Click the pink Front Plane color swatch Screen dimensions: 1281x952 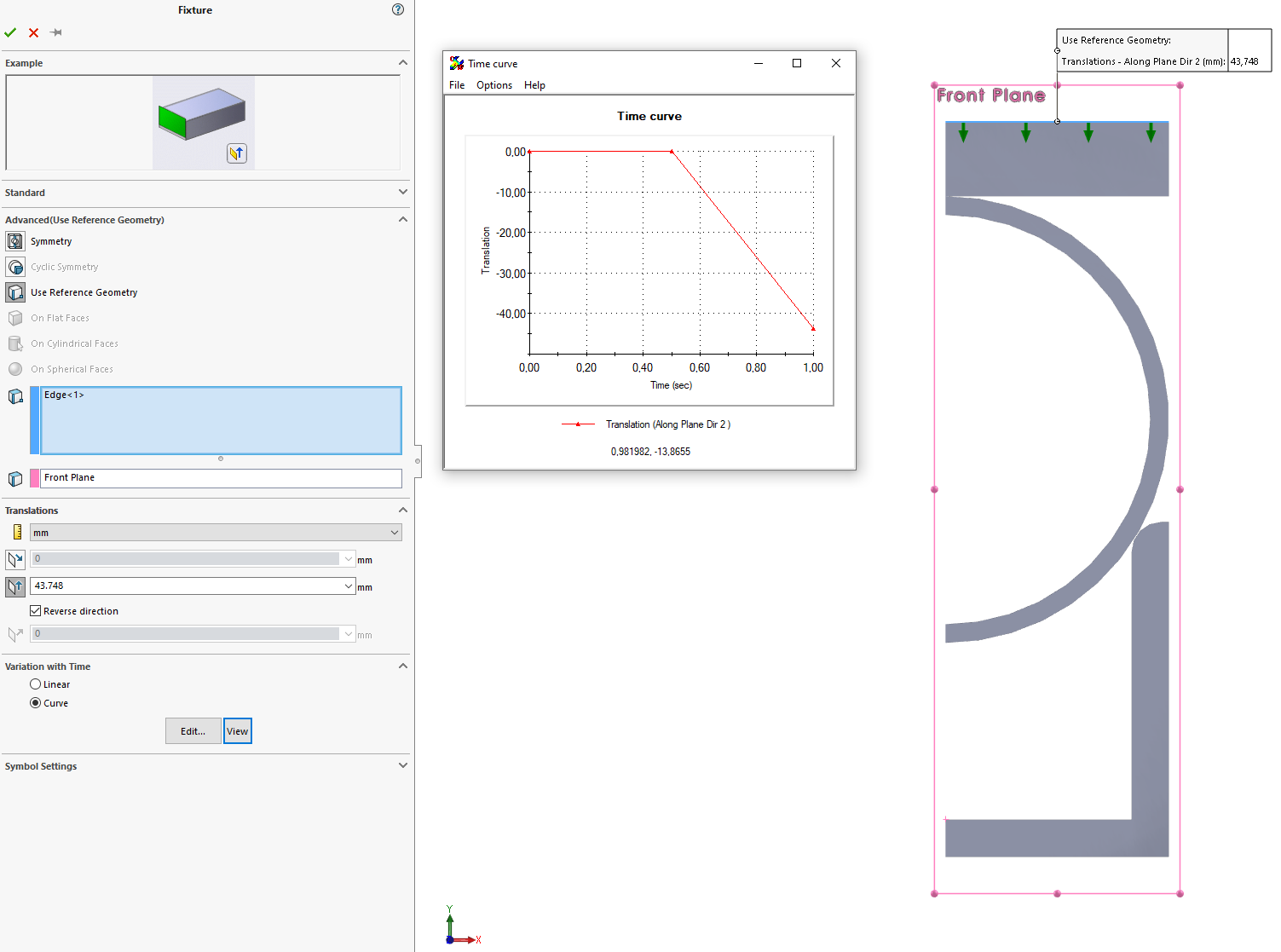tap(35, 478)
